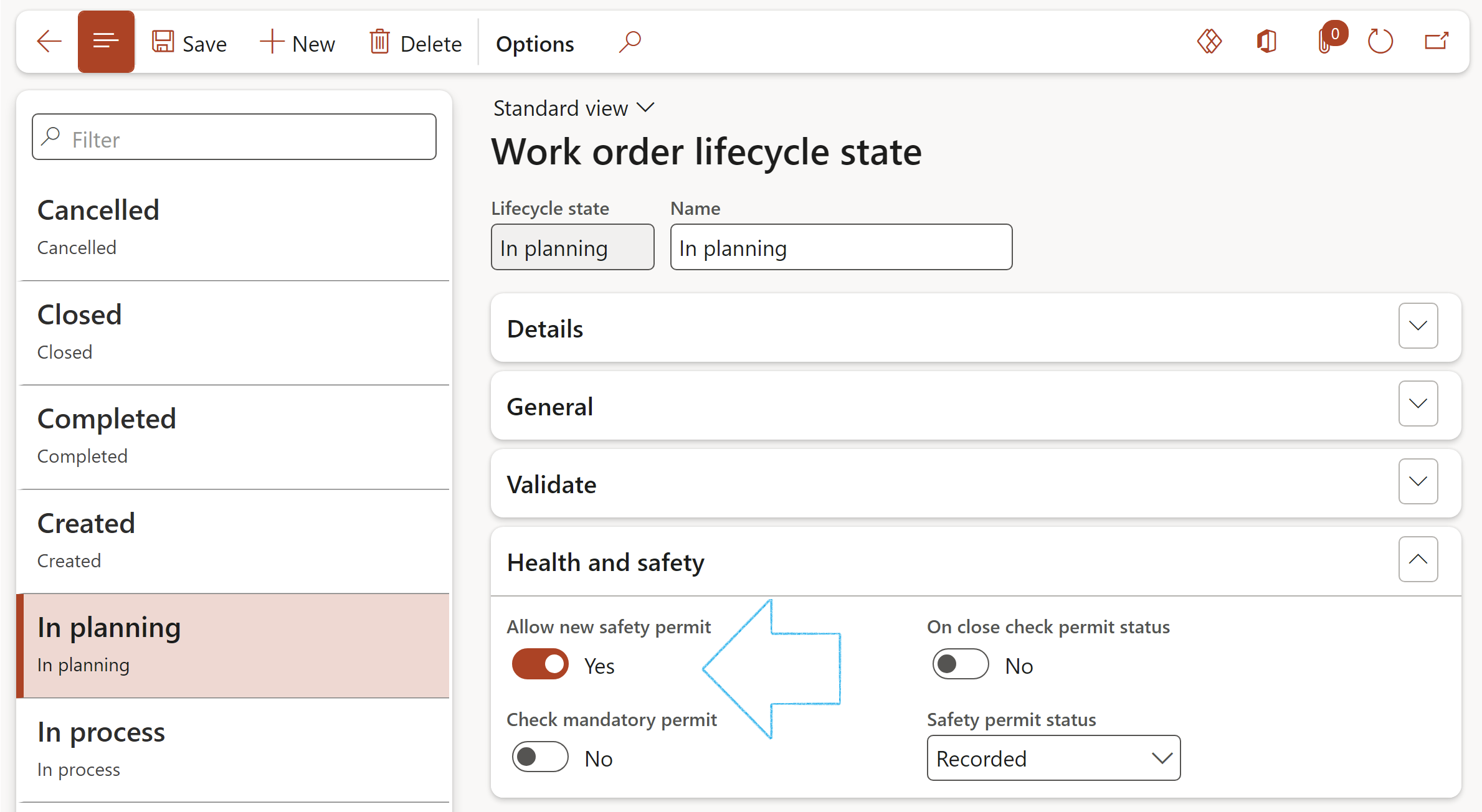The image size is (1482, 812).
Task: Select the In process lifecycle state
Action: [234, 750]
